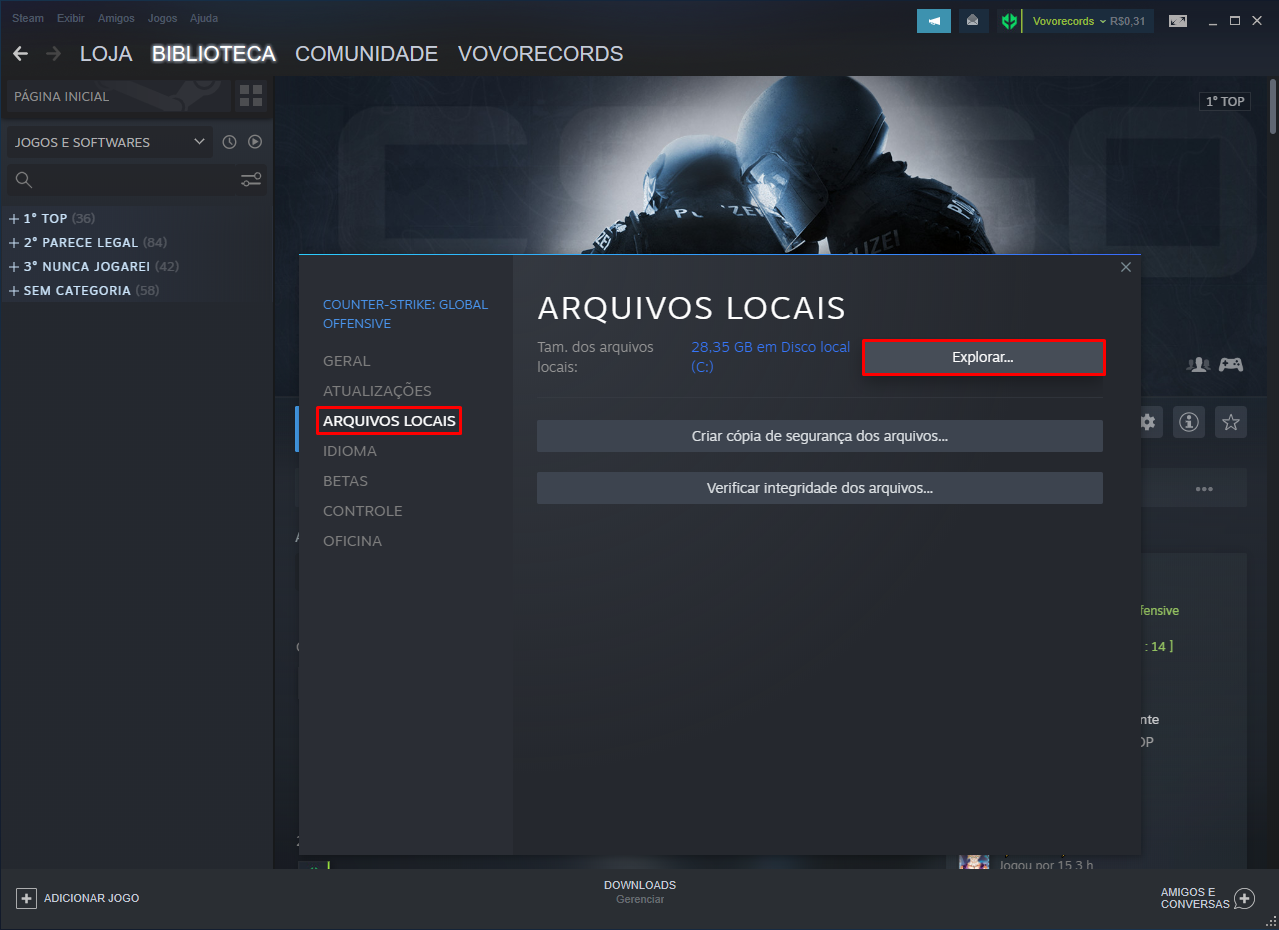Toggle ready-to-play filter icon
This screenshot has height=930, width=1279.
pos(255,142)
